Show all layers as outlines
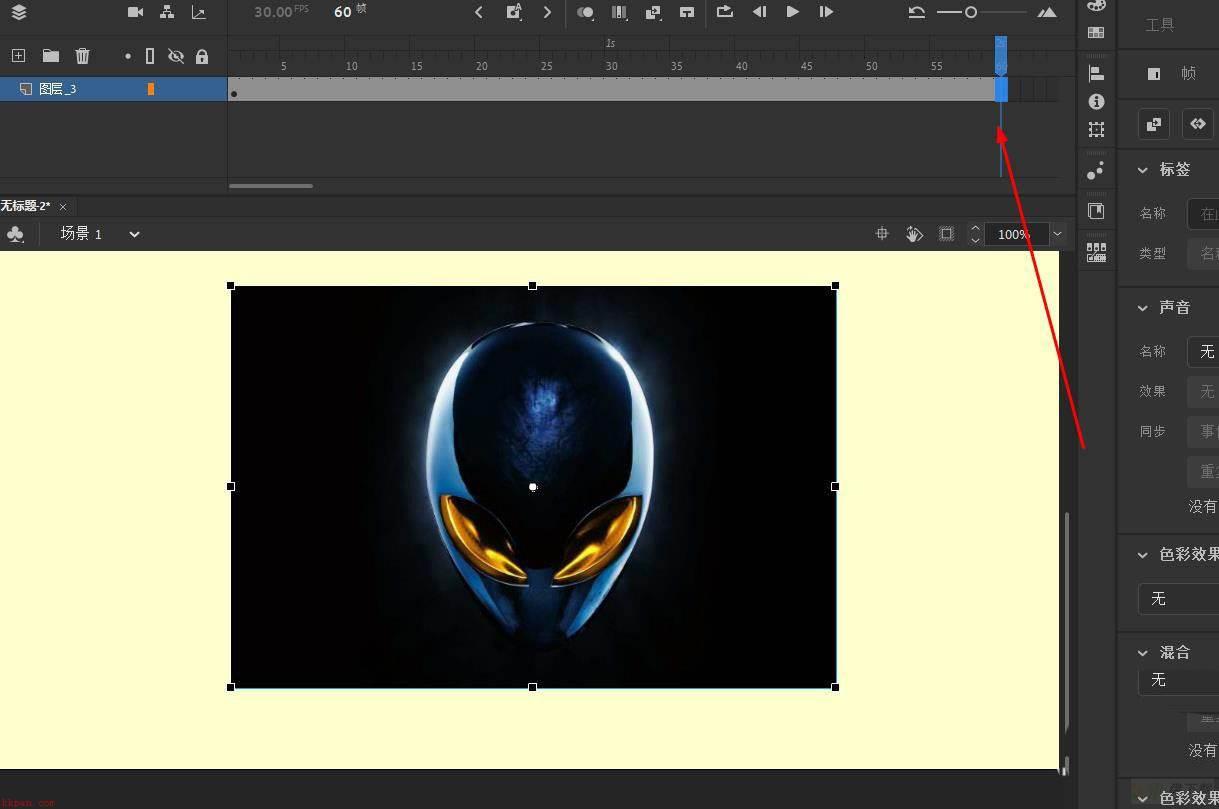Screen dimensions: 1219x809 point(150,56)
